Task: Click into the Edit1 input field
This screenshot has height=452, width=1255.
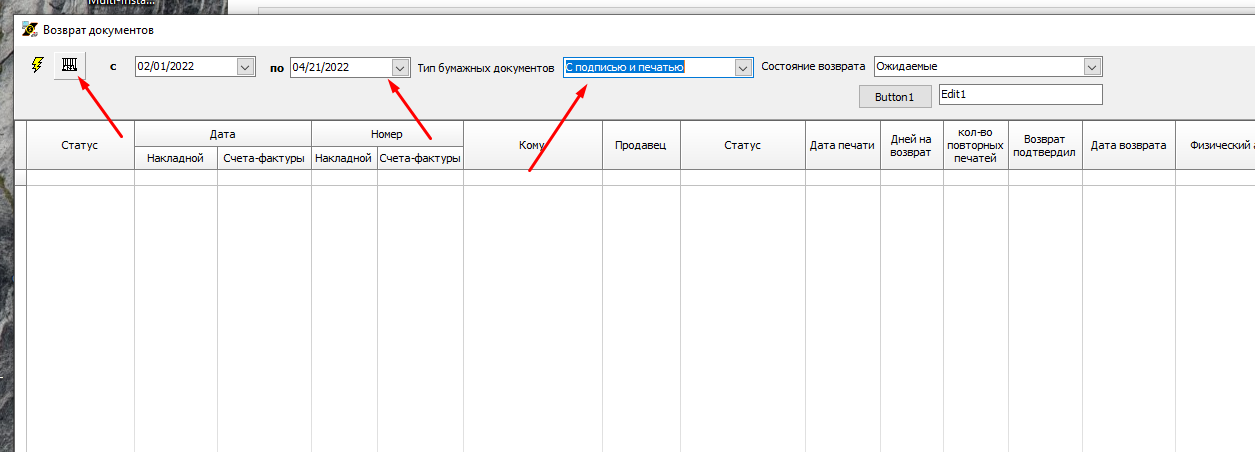Action: coord(1020,94)
